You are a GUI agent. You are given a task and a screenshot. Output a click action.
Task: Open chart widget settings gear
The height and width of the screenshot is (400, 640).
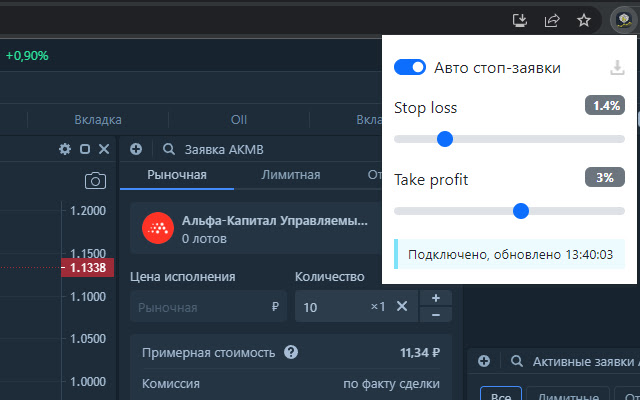65,149
